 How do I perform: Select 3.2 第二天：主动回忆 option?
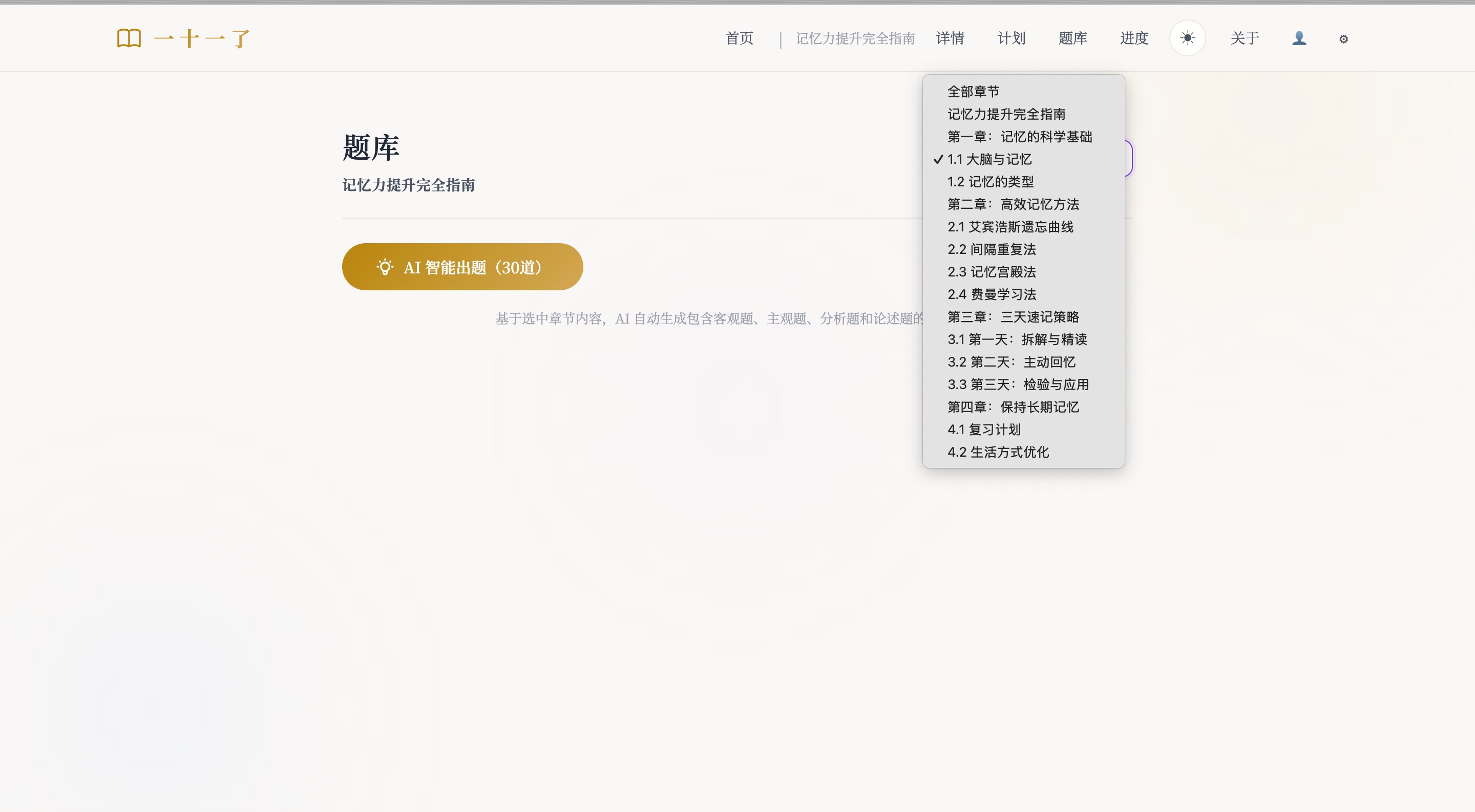coord(1023,362)
